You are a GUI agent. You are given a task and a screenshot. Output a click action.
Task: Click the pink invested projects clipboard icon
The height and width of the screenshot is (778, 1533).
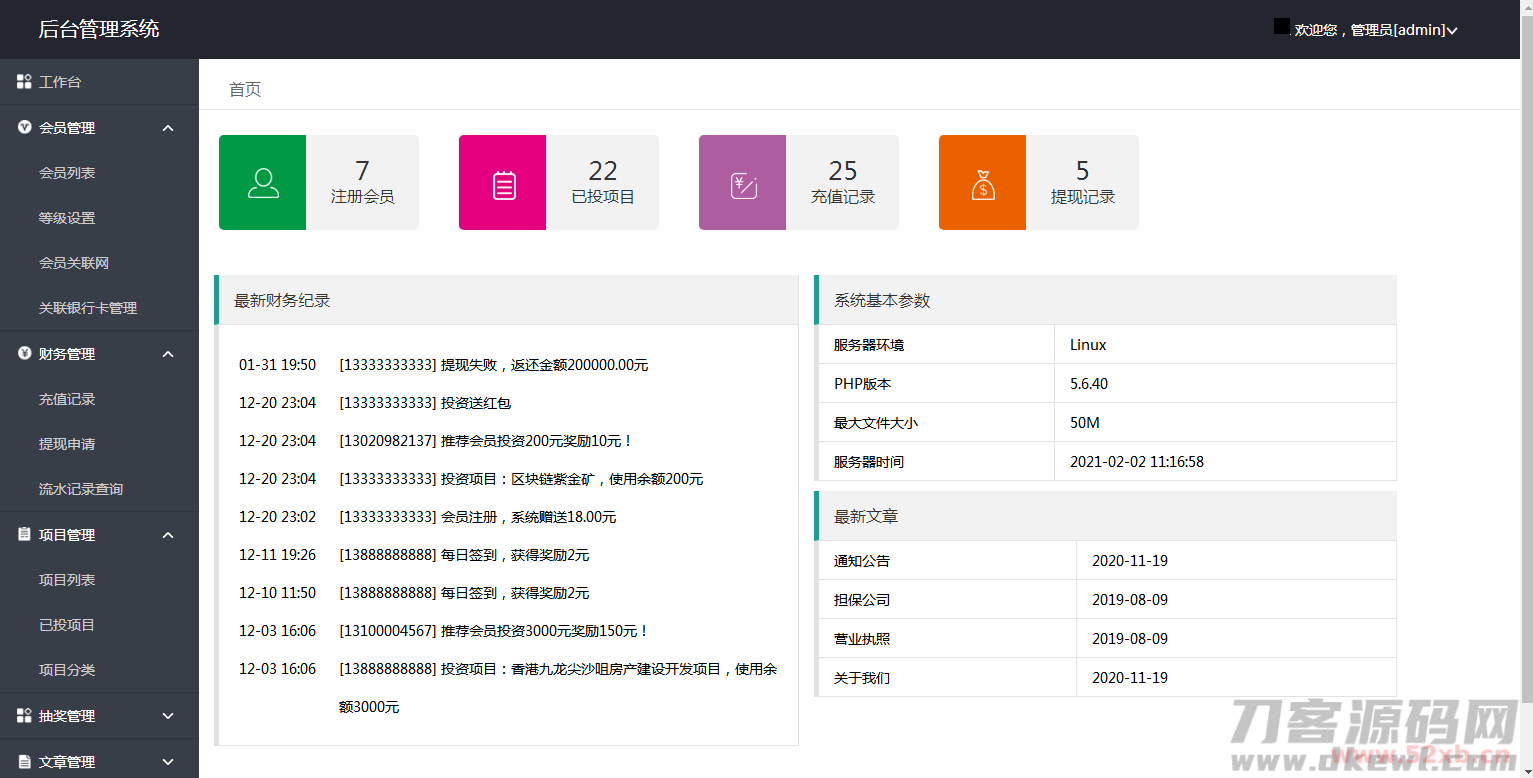(504, 184)
